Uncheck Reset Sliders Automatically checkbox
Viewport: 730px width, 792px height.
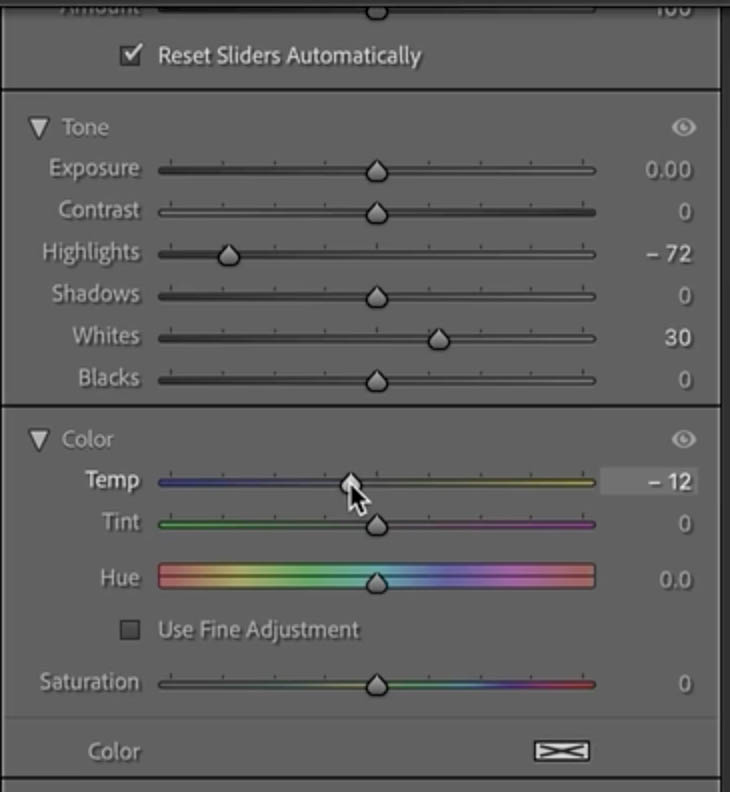tap(131, 55)
